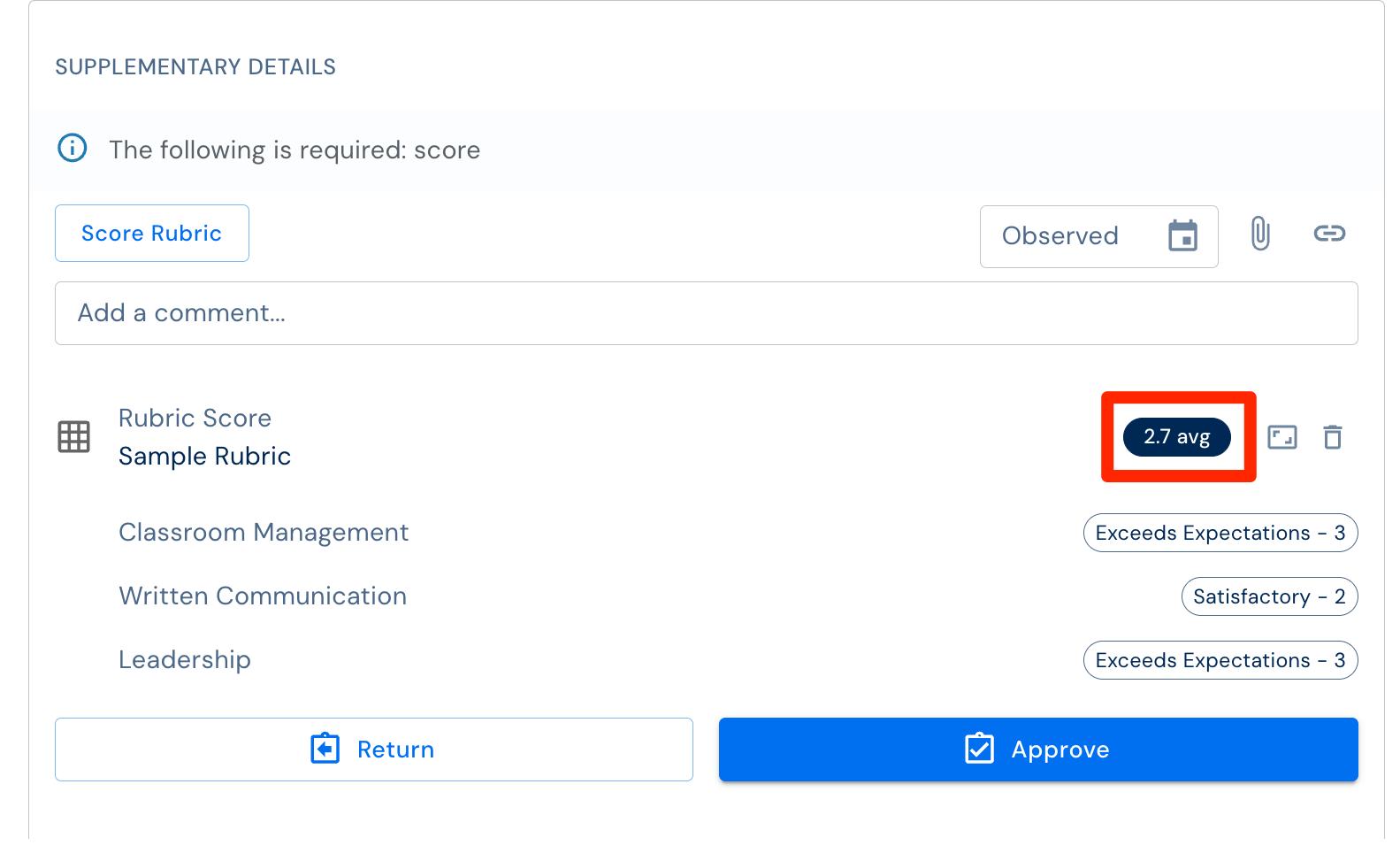Click the Return button
The height and width of the screenshot is (861, 1400).
point(374,750)
